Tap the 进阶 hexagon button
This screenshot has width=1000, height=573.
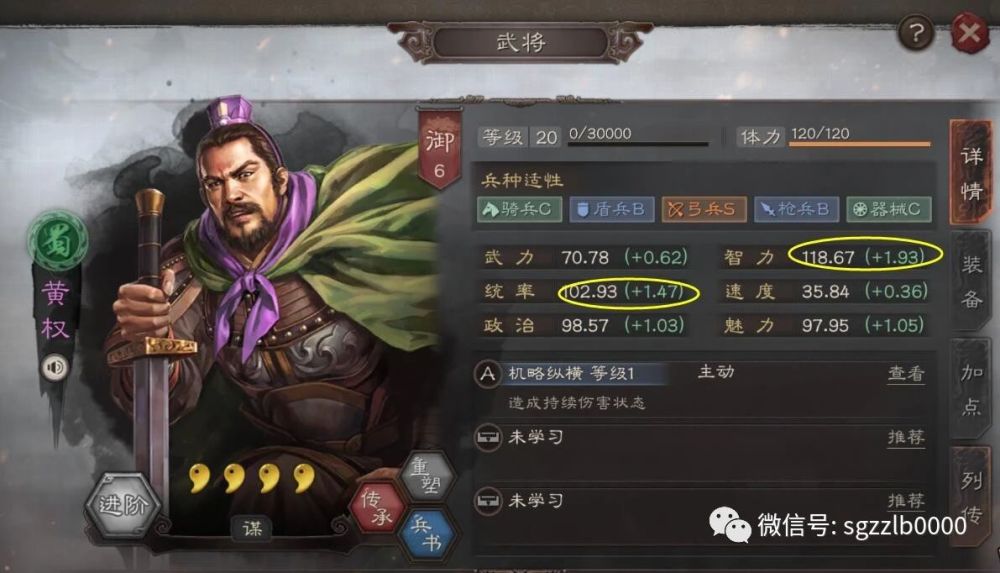pos(124,505)
